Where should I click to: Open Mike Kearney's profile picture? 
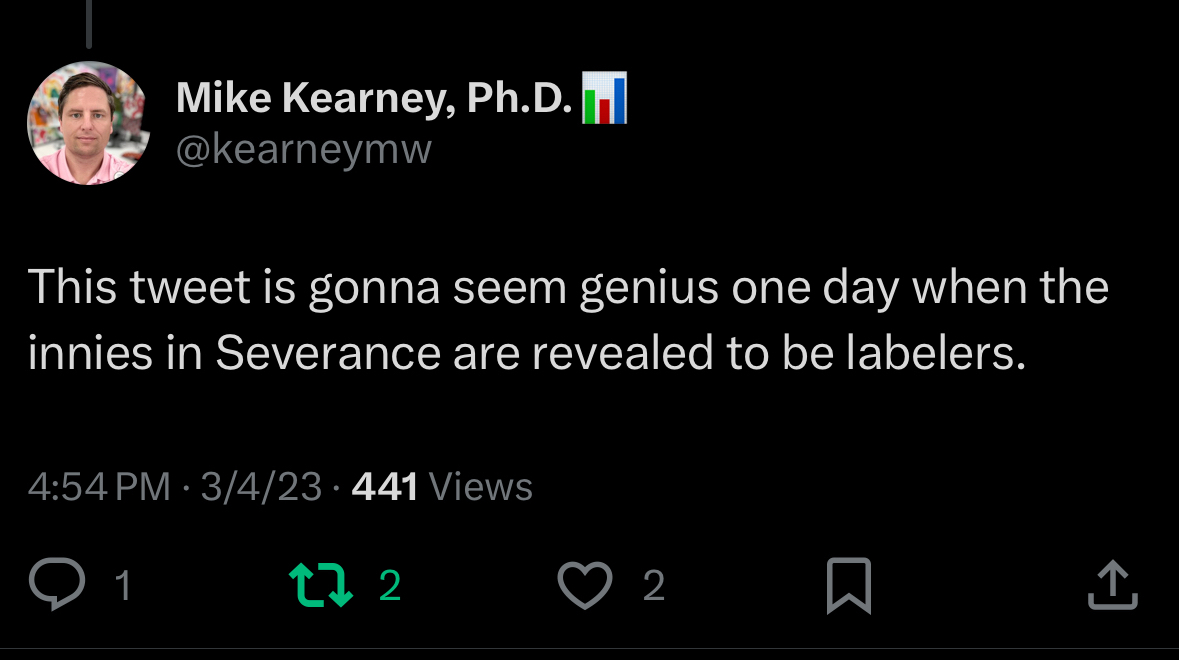pyautogui.click(x=88, y=123)
